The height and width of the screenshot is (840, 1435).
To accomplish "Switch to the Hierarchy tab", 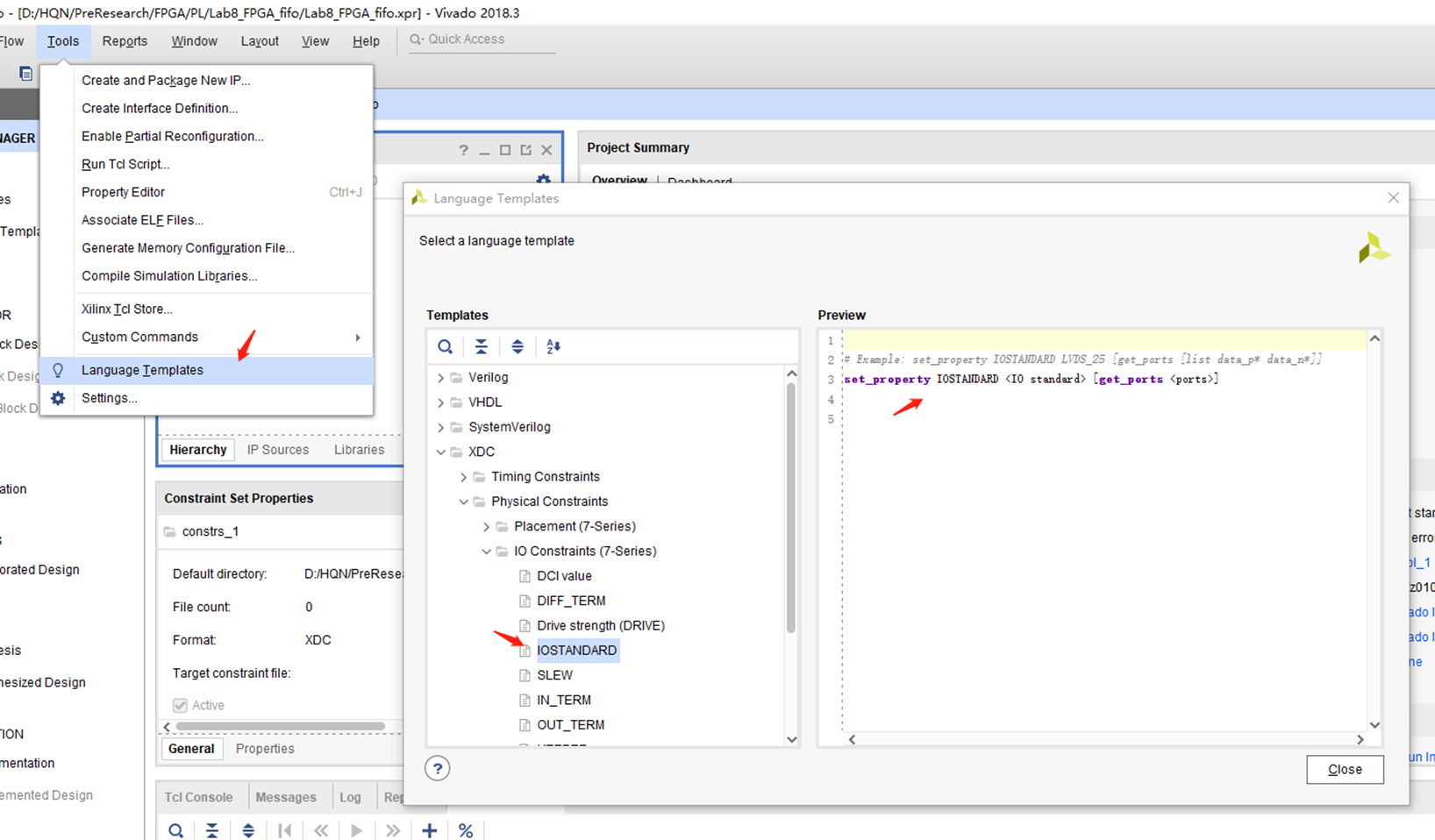I will tap(198, 450).
